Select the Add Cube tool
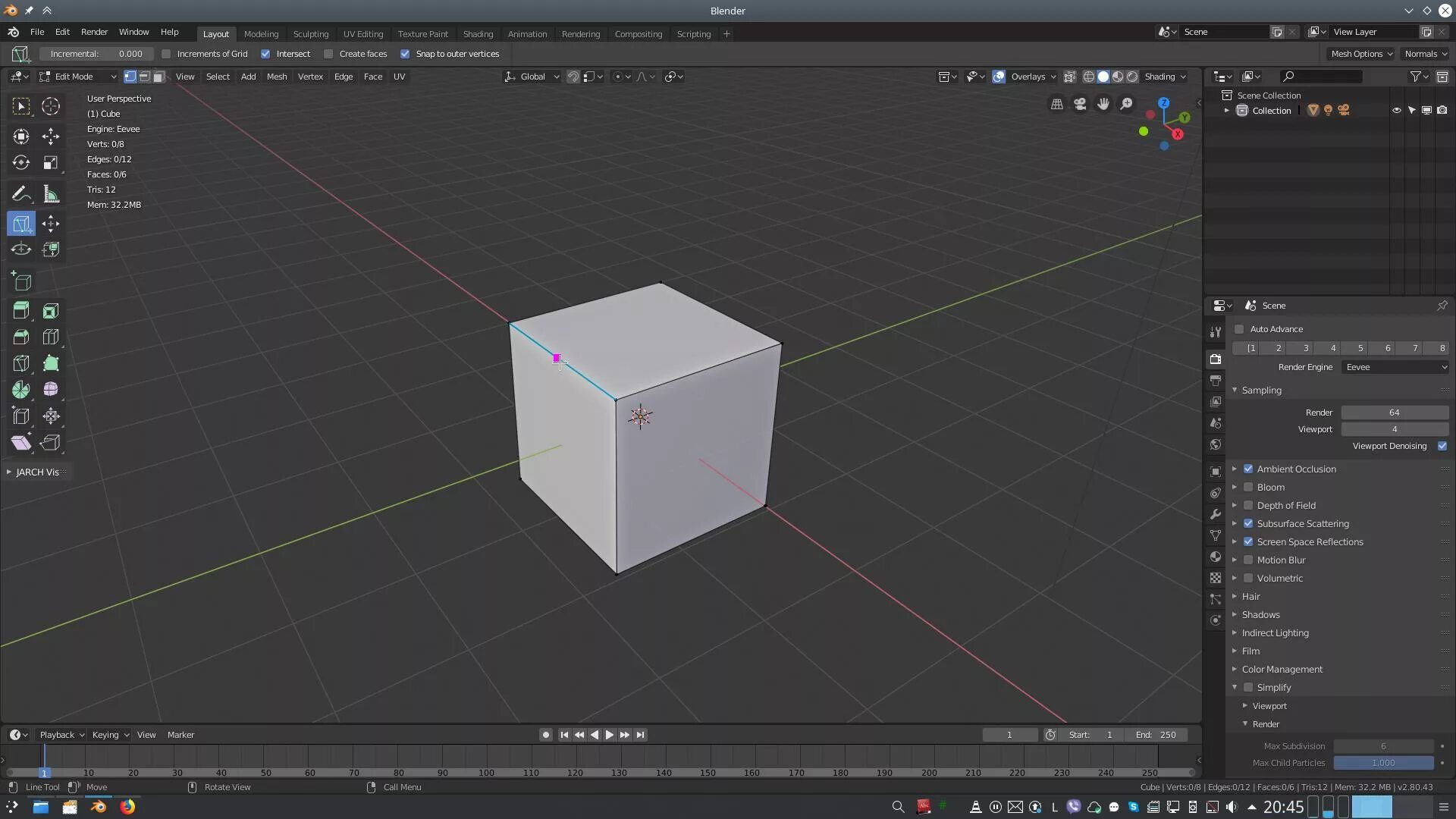Viewport: 1456px width, 819px height. click(20, 282)
